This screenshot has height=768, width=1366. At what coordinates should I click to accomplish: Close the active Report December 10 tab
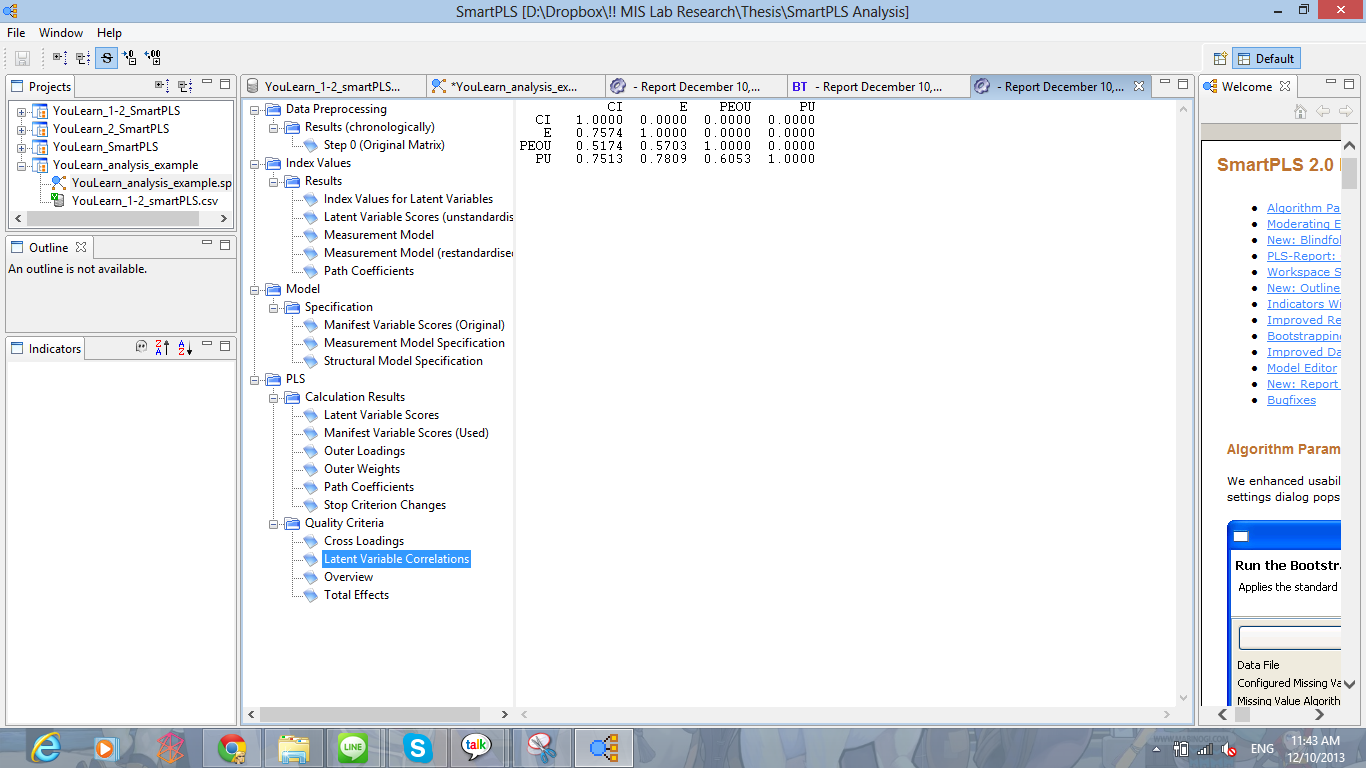click(1138, 87)
